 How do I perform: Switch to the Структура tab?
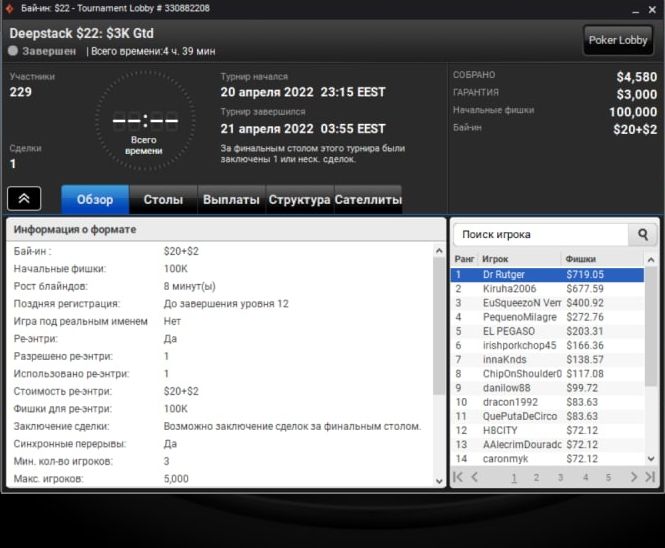pos(299,199)
